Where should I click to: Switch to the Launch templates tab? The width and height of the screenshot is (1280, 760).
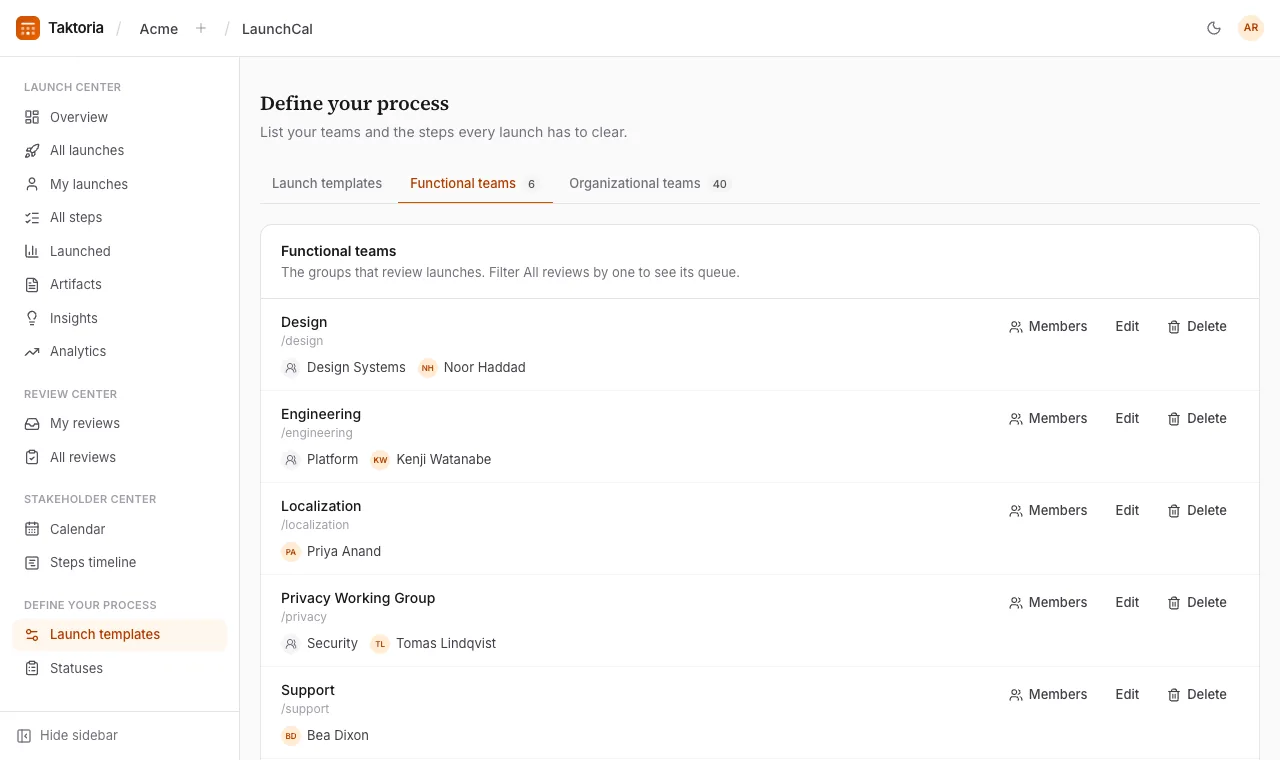point(327,183)
